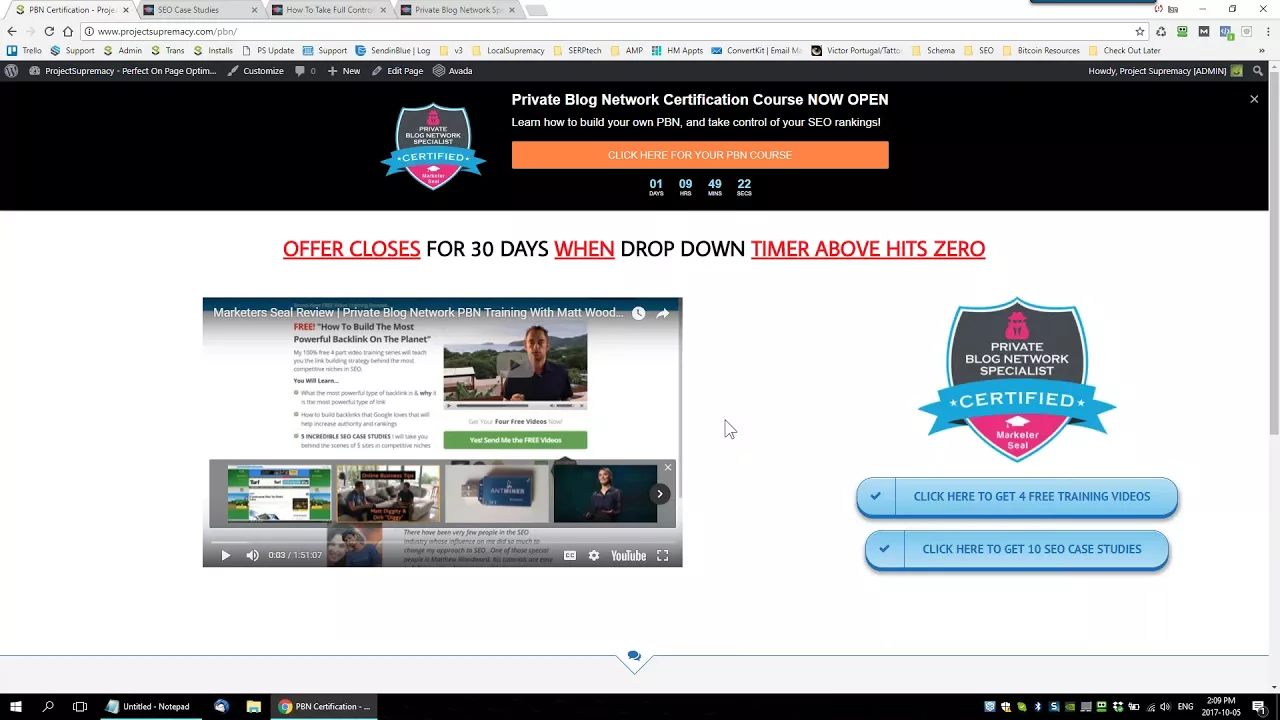This screenshot has width=1280, height=720.
Task: Close the suggested videos overlay
Action: (668, 468)
